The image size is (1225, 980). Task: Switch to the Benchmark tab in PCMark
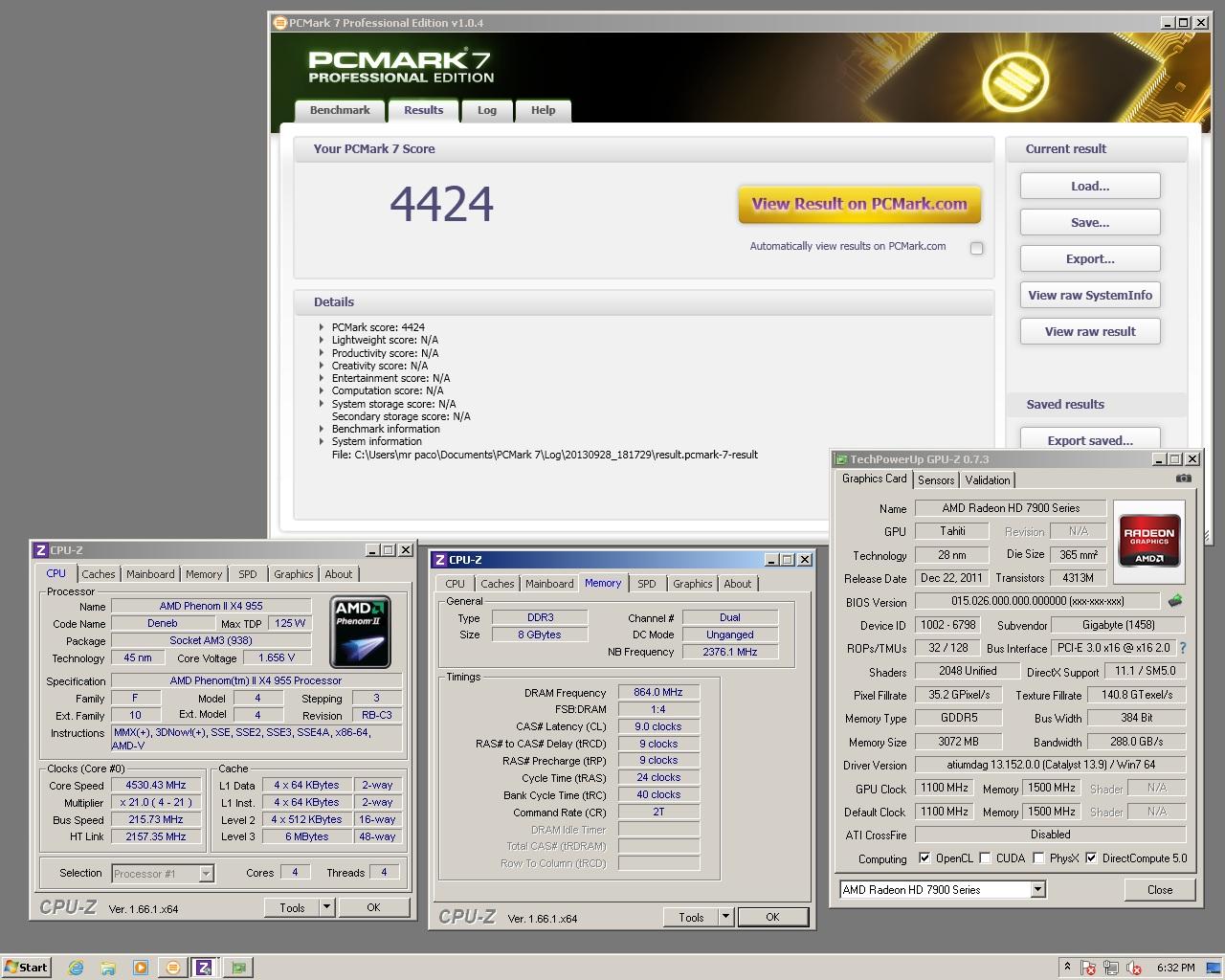[340, 110]
